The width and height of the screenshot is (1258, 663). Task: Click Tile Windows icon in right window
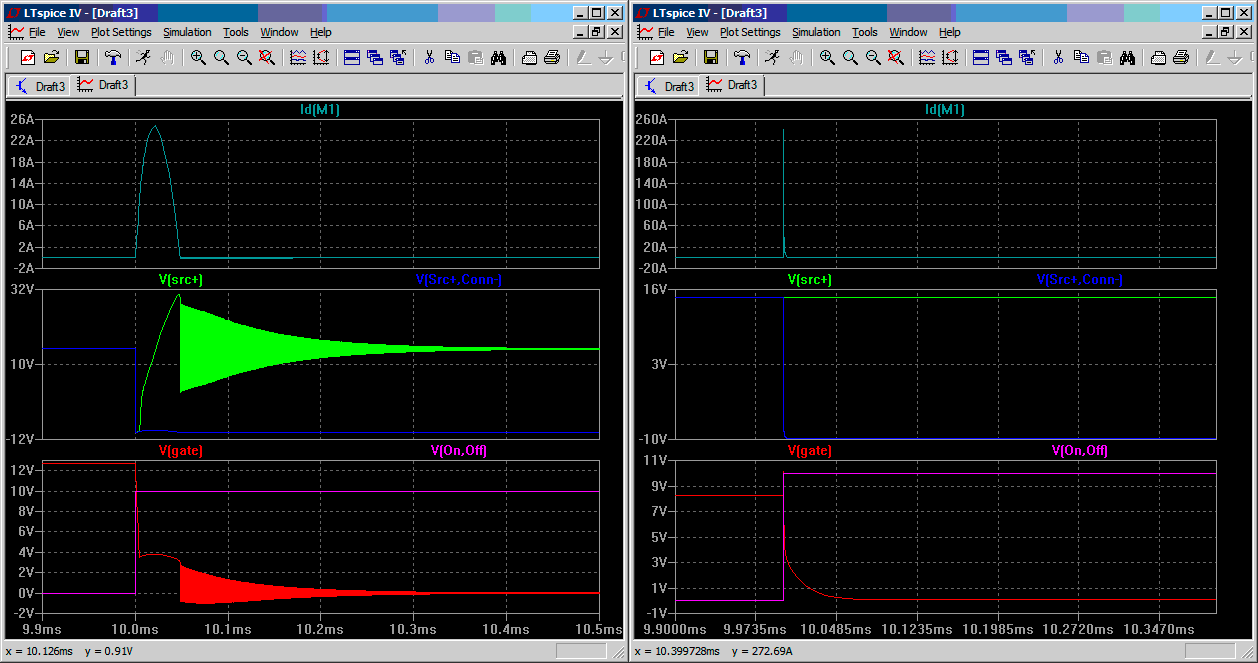coord(981,57)
